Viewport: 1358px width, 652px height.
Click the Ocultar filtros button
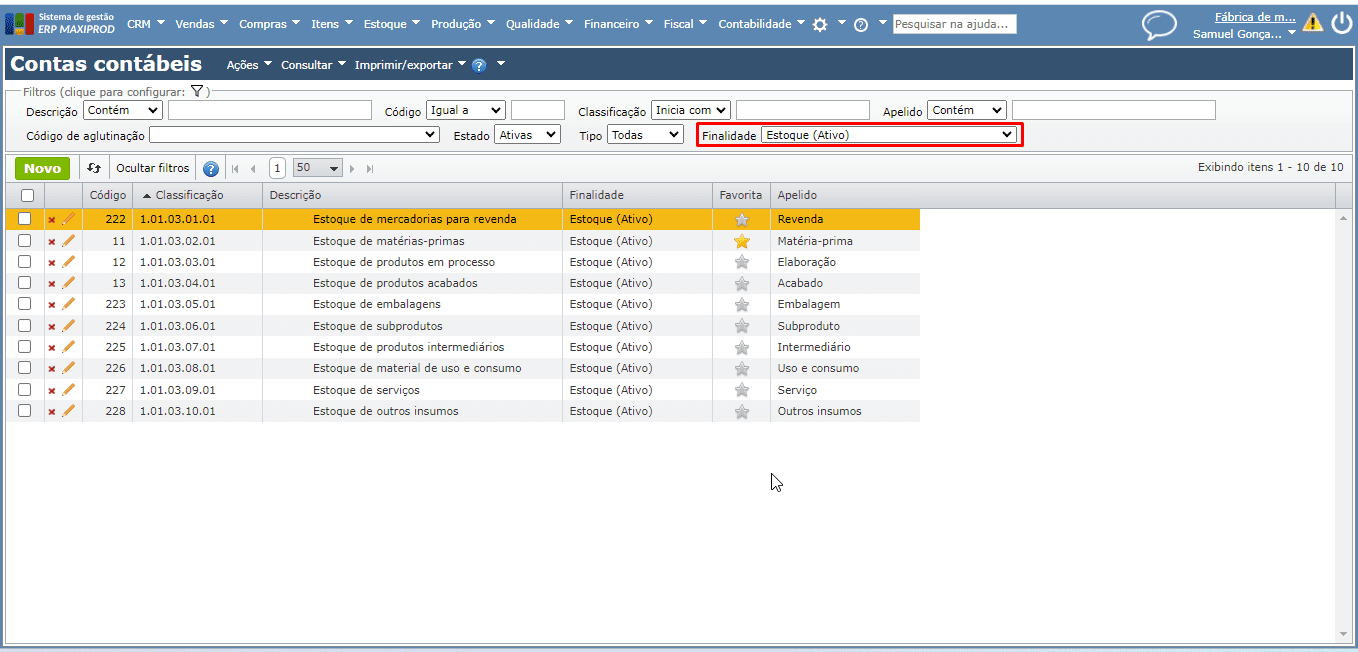(x=152, y=169)
